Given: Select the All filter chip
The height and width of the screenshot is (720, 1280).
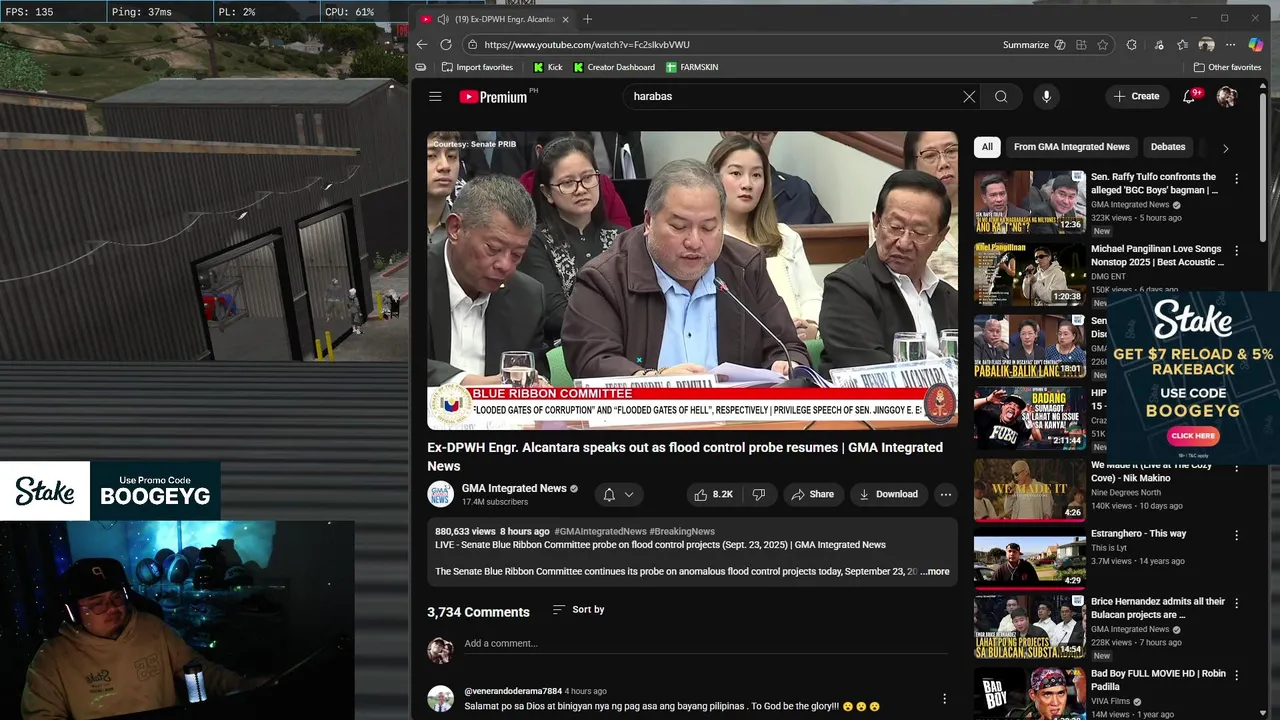Looking at the screenshot, I should pyautogui.click(x=987, y=147).
